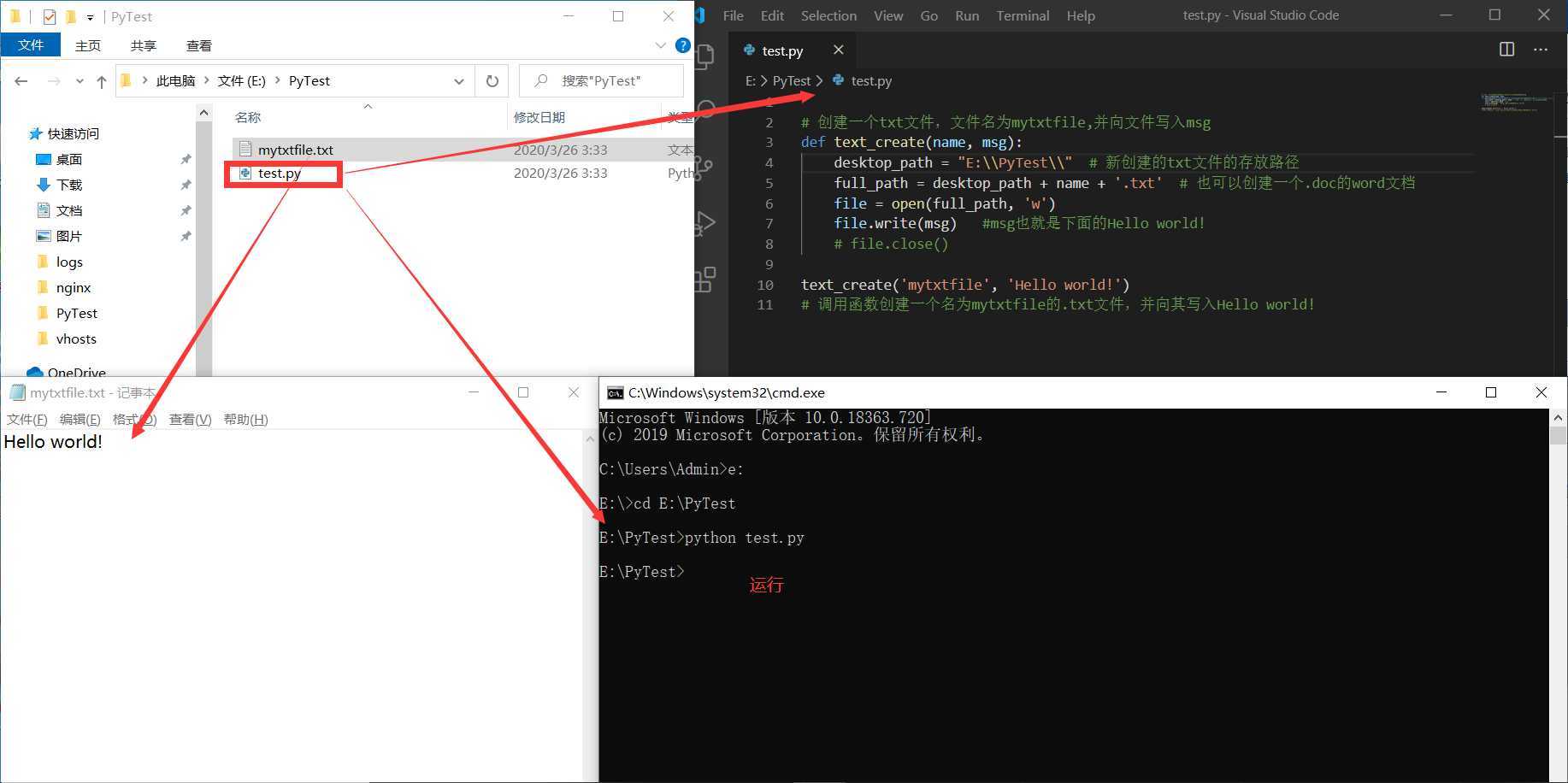Expand chevron after 此电脑 in path
The height and width of the screenshot is (783, 1568).
[206, 80]
